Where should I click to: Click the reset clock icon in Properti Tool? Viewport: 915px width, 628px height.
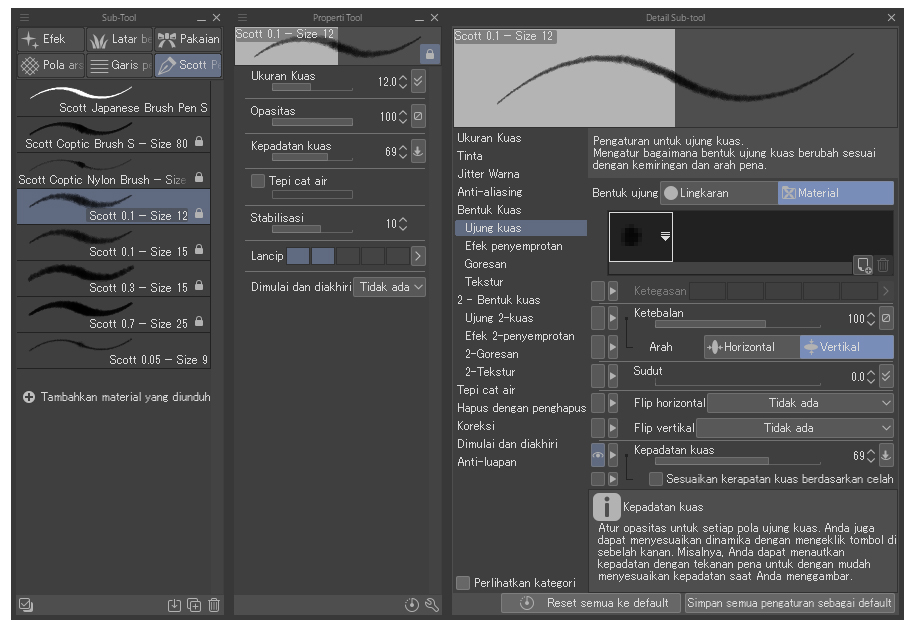[x=412, y=605]
